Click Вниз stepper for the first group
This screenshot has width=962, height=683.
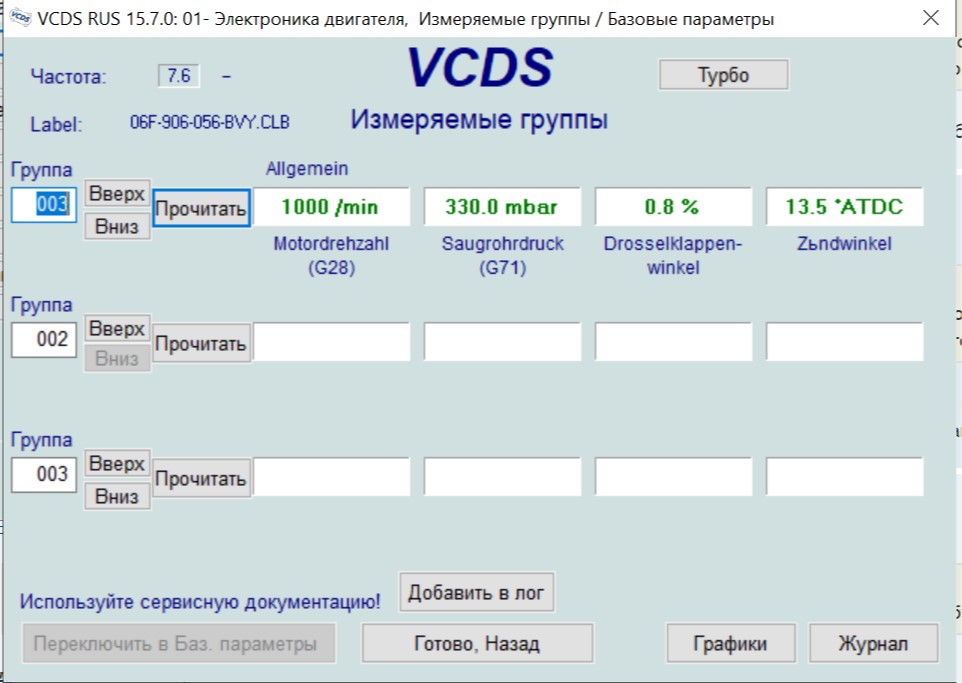117,226
